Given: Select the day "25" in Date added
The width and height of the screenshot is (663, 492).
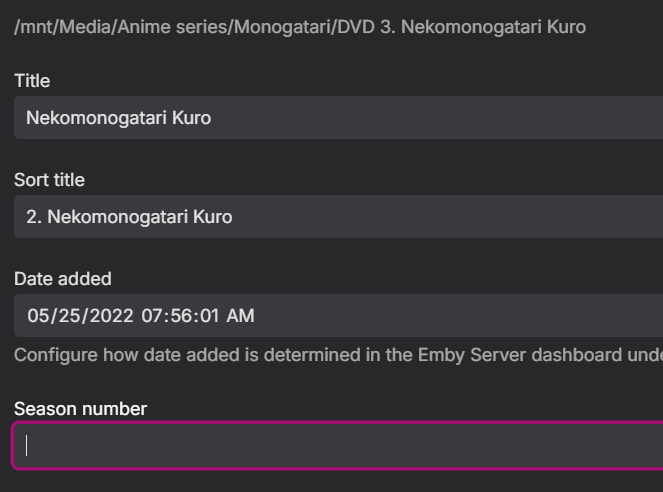Looking at the screenshot, I should click(x=67, y=316).
